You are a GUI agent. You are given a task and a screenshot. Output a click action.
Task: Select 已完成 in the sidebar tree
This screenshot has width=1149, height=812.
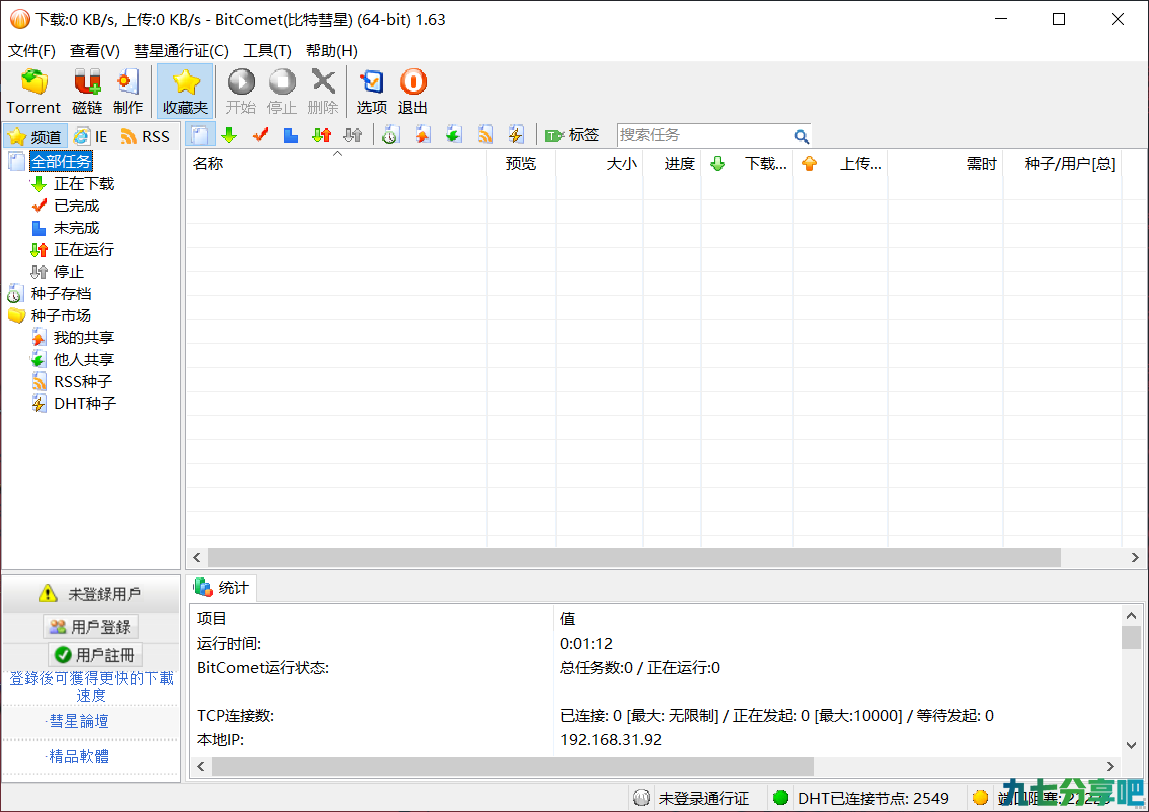pos(76,206)
